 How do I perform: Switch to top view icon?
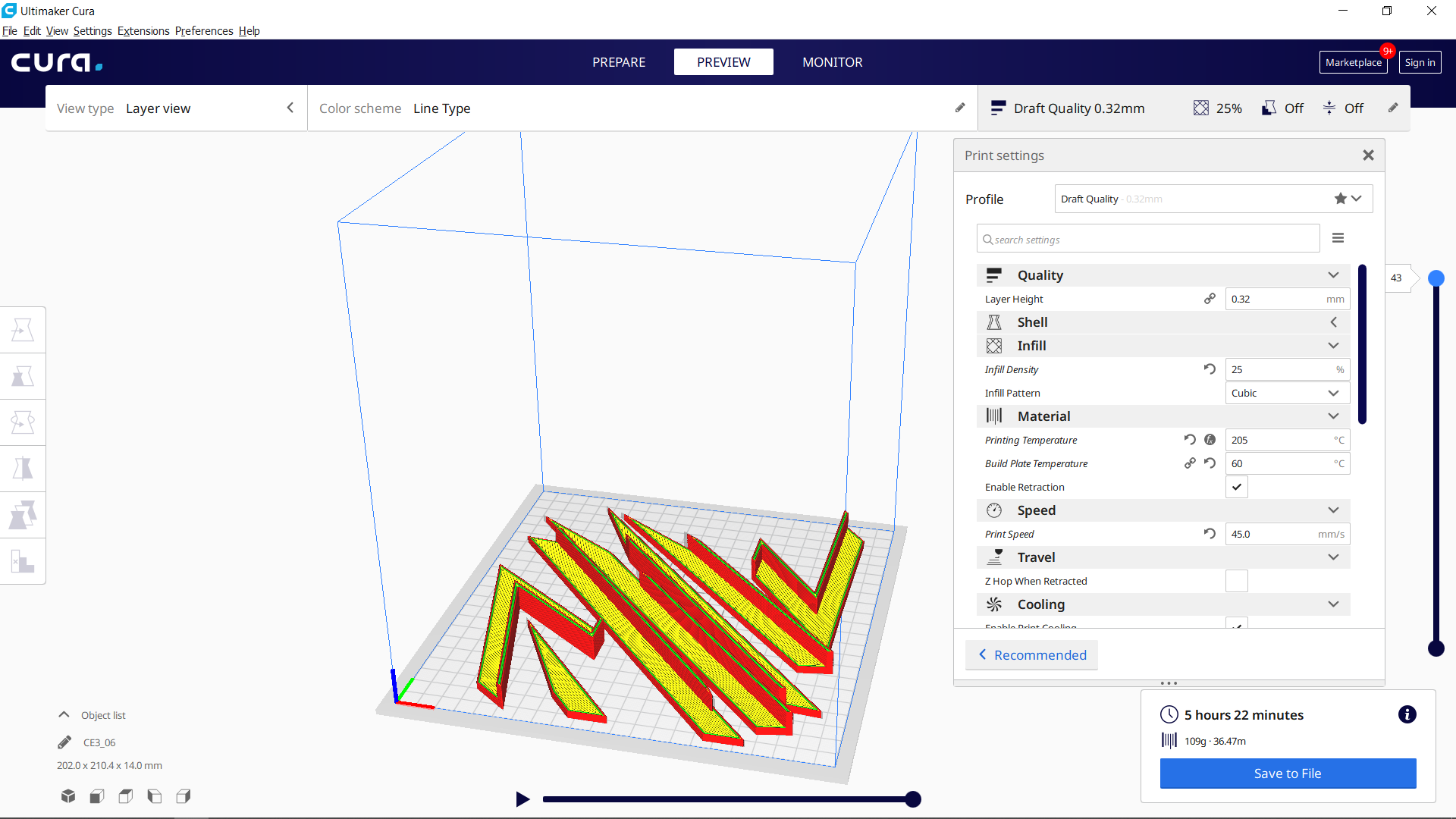(x=126, y=796)
